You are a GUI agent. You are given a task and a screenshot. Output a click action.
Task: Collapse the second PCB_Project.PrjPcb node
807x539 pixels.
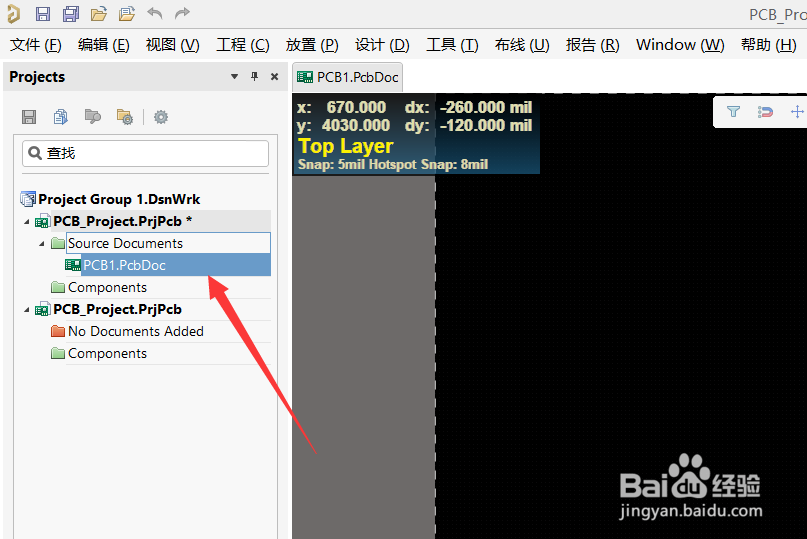pyautogui.click(x=27, y=310)
